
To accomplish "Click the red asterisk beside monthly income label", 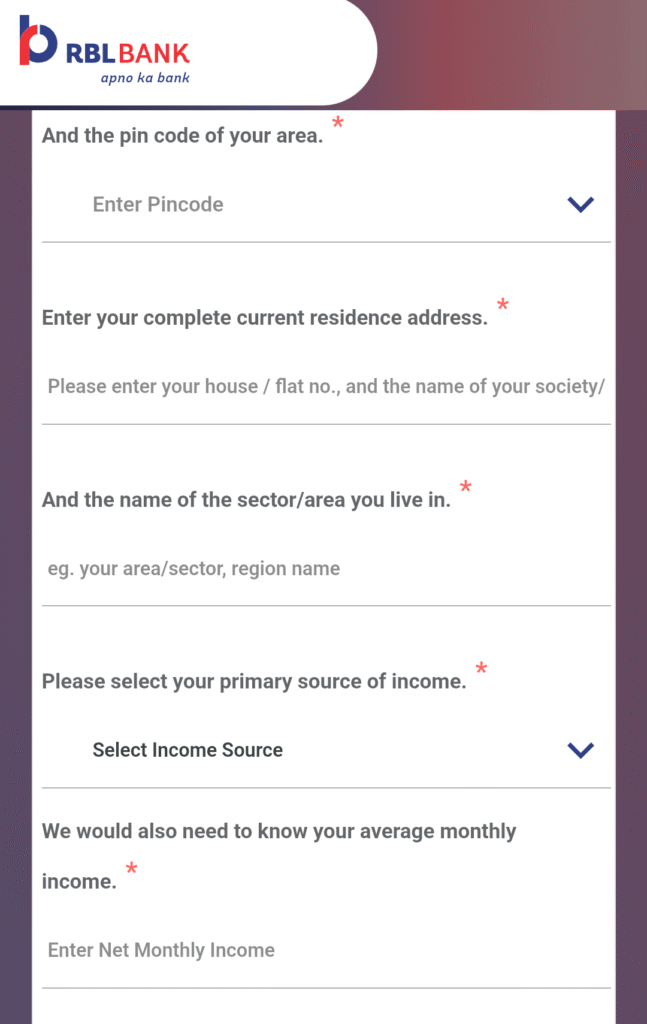I will pos(131,869).
